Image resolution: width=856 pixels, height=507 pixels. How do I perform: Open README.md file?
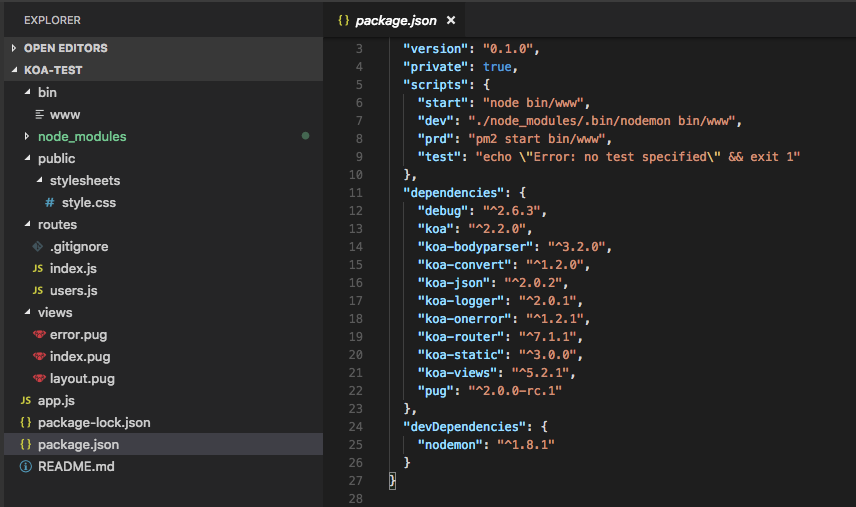click(76, 467)
